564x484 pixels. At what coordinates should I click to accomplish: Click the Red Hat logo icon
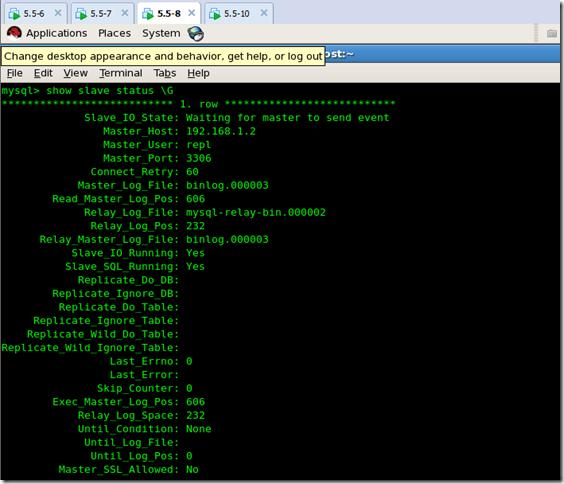coord(14,33)
